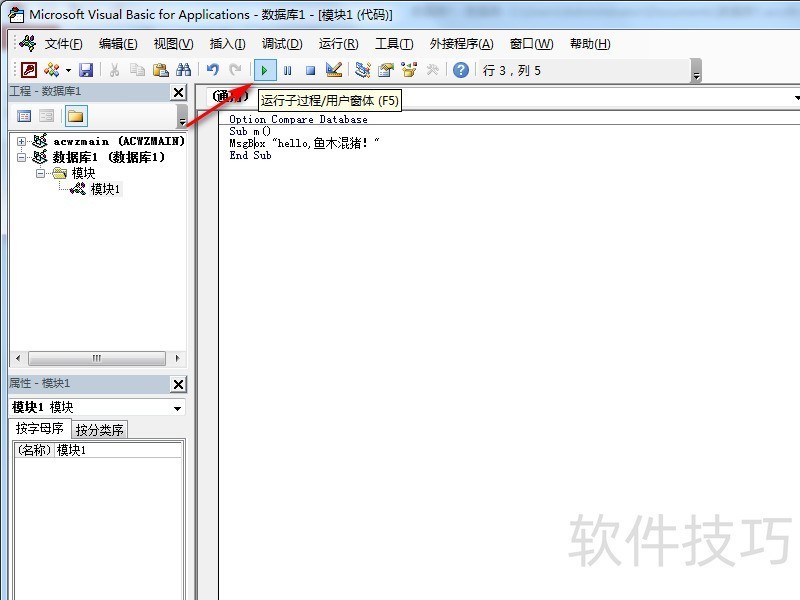Toggle Folders view in the project panel

tap(75, 116)
